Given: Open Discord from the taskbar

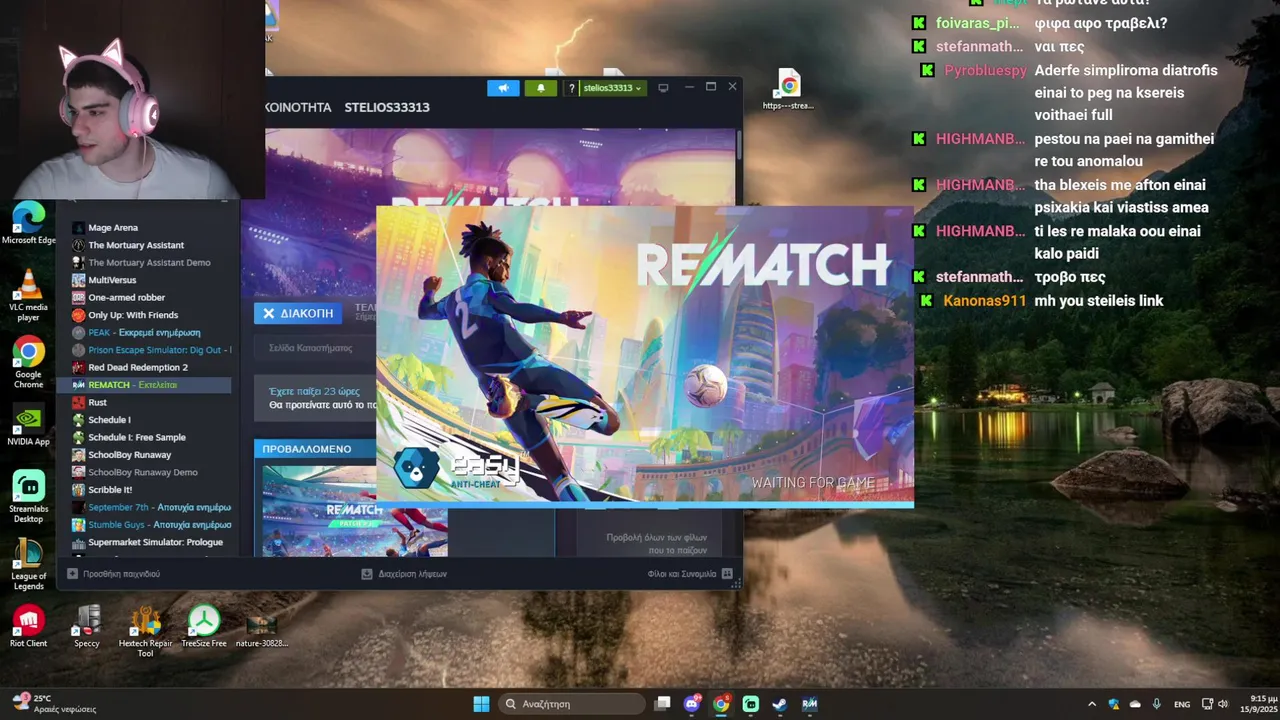Looking at the screenshot, I should [x=691, y=704].
